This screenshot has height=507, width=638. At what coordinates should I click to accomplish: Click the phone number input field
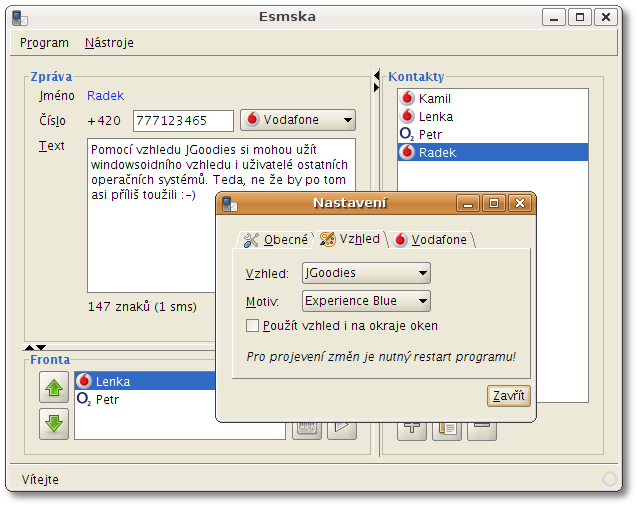pyautogui.click(x=184, y=121)
